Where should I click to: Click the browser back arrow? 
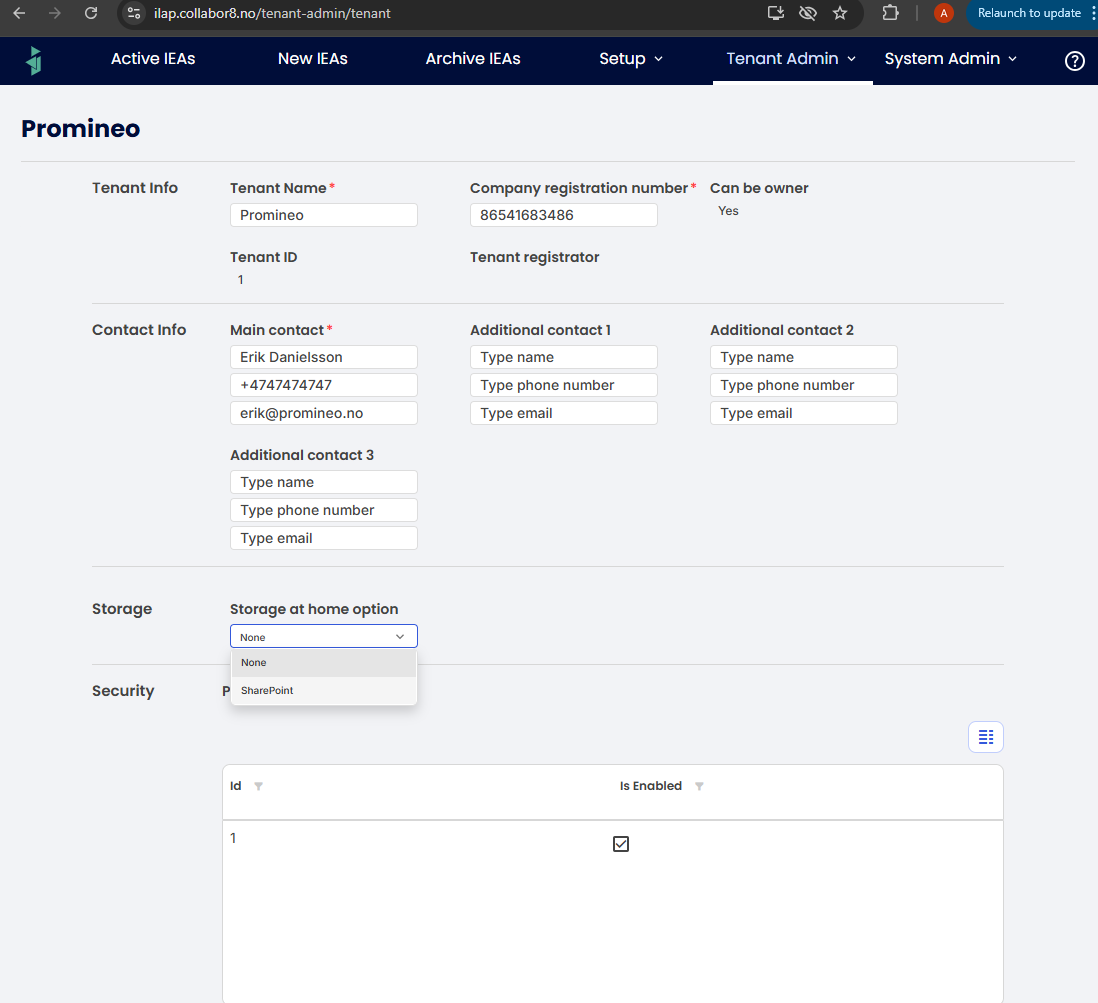pos(19,13)
